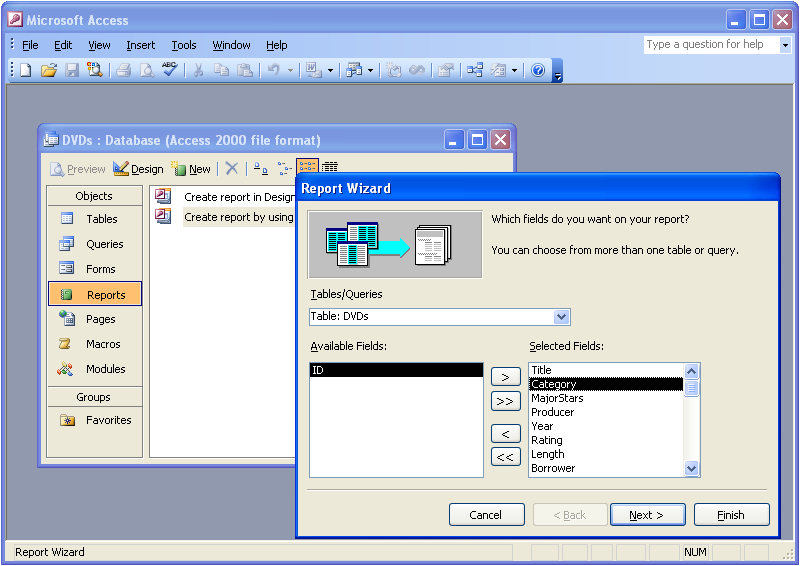Open the Window menu

[231, 45]
